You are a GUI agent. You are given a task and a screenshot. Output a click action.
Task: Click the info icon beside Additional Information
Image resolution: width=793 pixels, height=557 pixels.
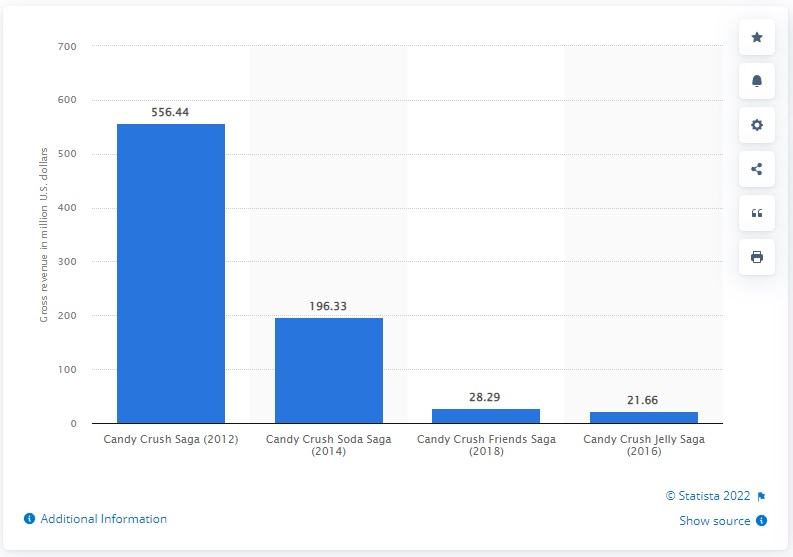point(29,519)
